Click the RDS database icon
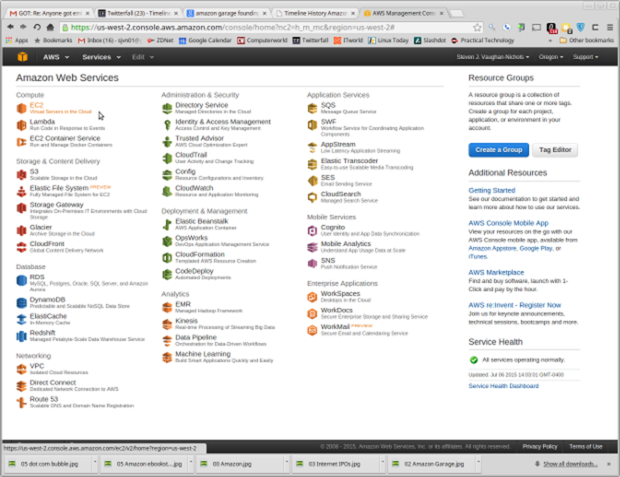 pyautogui.click(x=21, y=280)
